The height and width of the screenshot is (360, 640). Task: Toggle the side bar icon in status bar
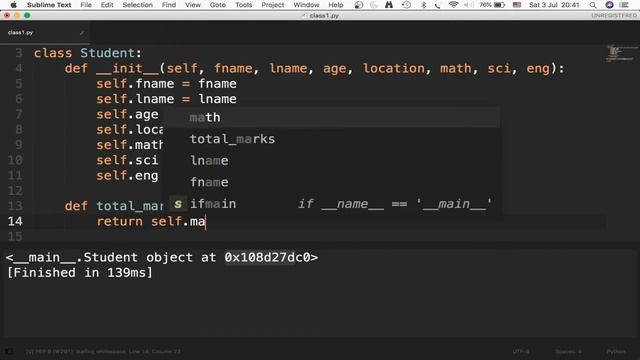tap(9, 351)
